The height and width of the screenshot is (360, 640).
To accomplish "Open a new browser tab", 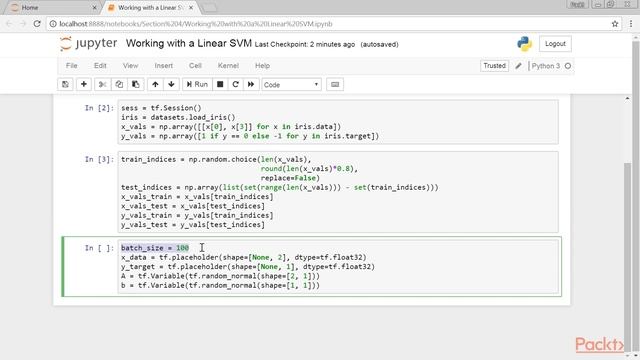I will (209, 8).
